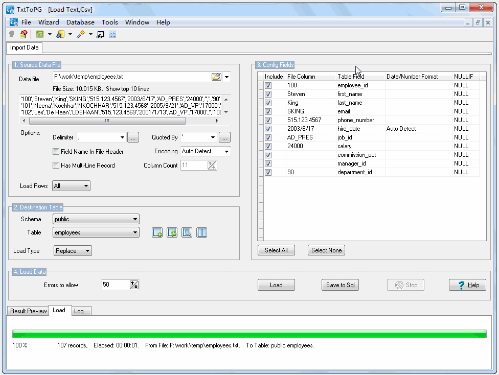Viewport: 499px width, 375px height.
Task: Click the green load progress bar
Action: 249,334
